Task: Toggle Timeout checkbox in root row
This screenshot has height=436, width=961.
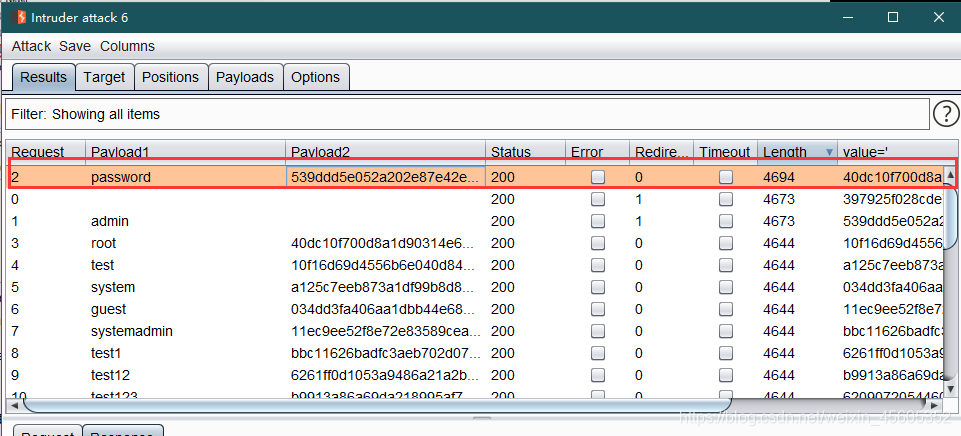Action: coord(726,243)
